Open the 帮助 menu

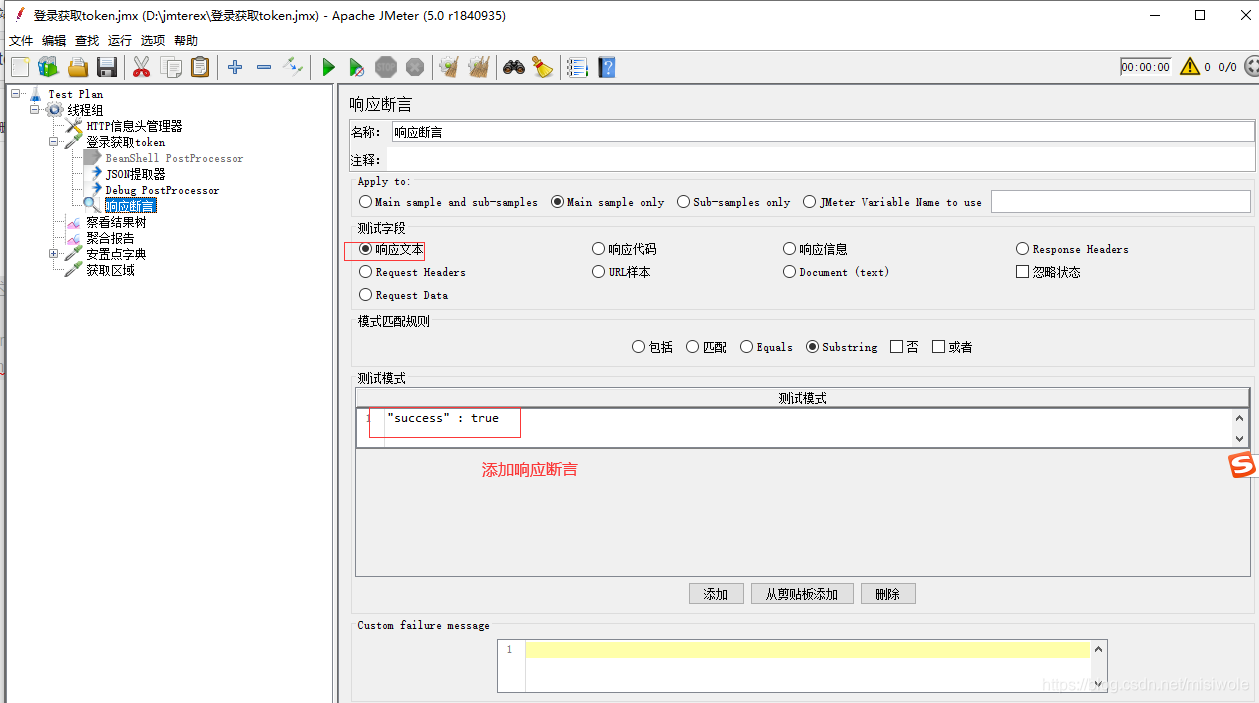(x=186, y=41)
